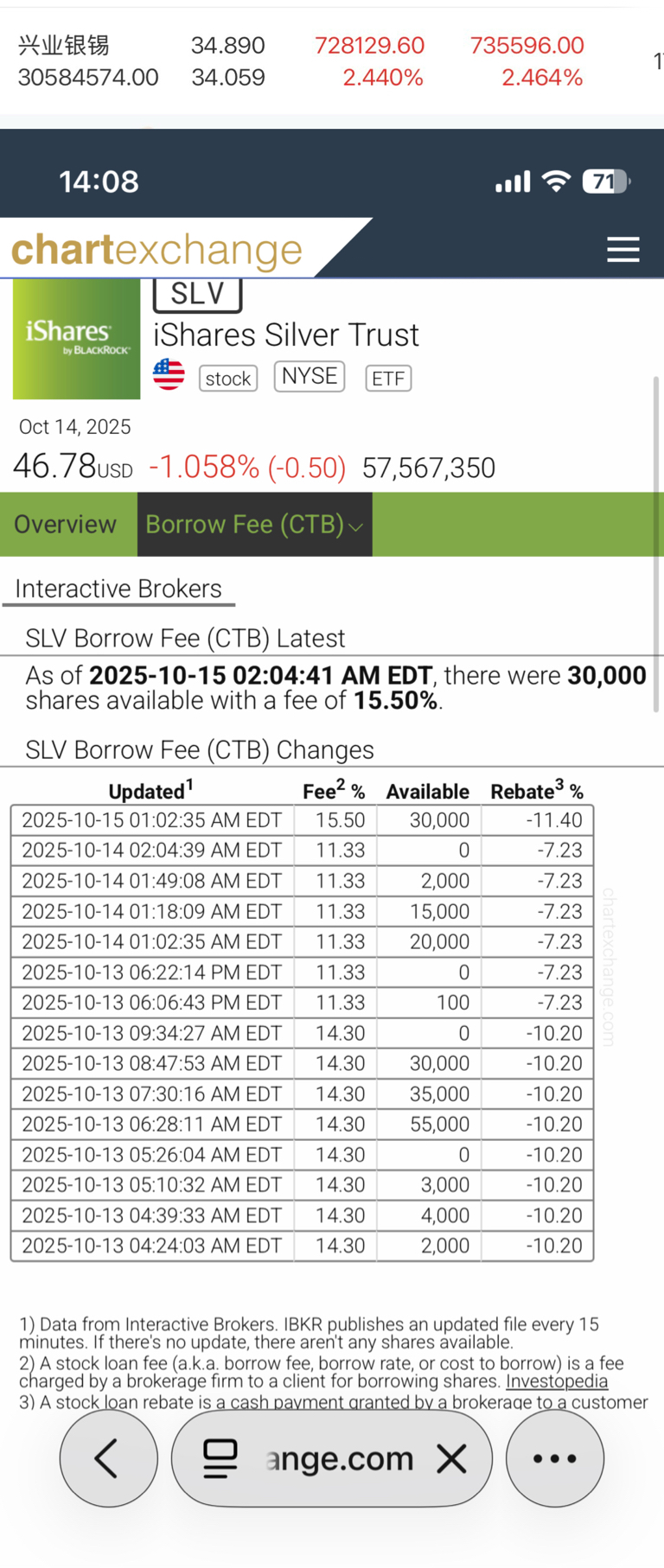Tap the Wi-Fi status icon
The image size is (664, 1568).
(x=556, y=182)
